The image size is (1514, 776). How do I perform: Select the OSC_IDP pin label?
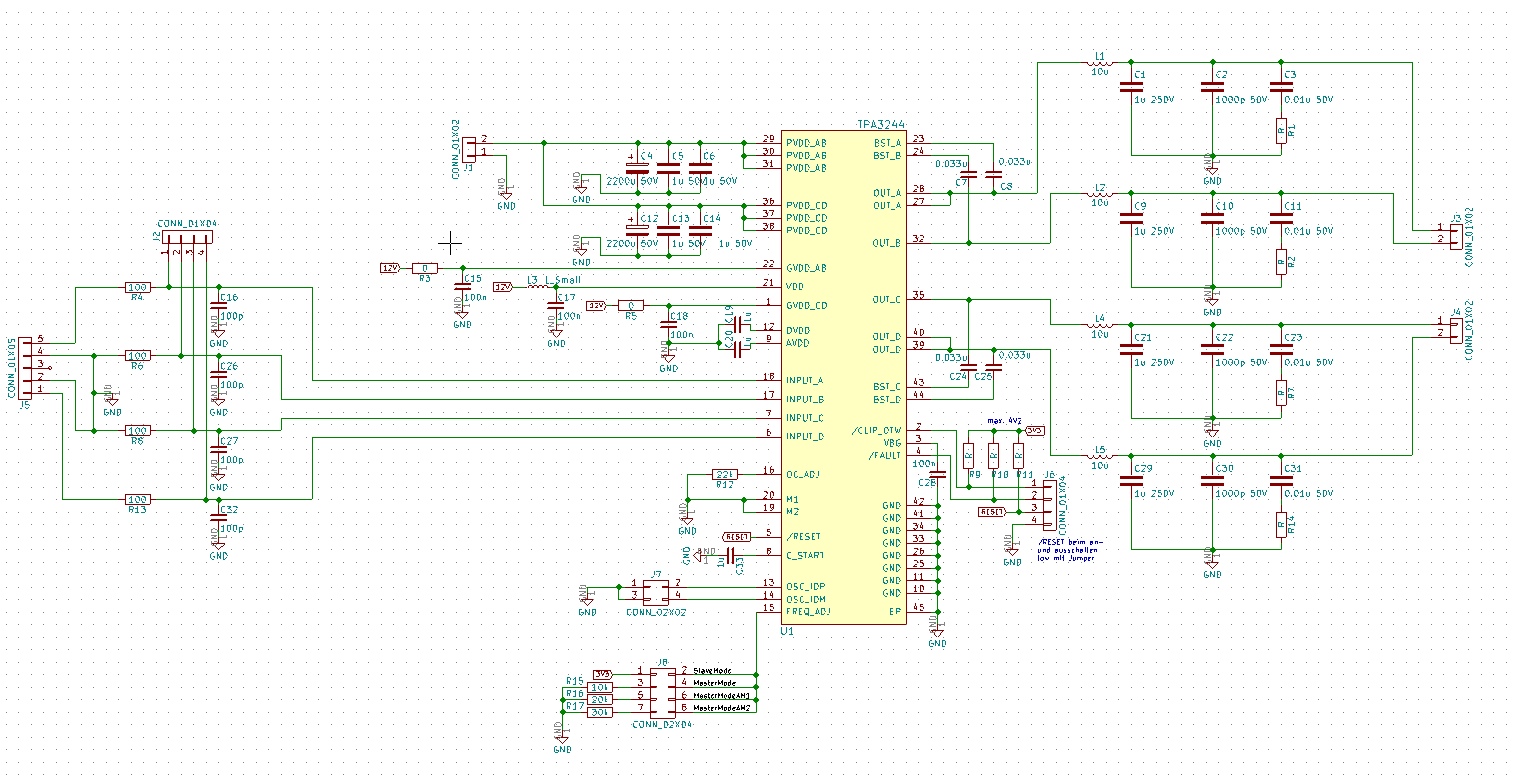pos(806,586)
